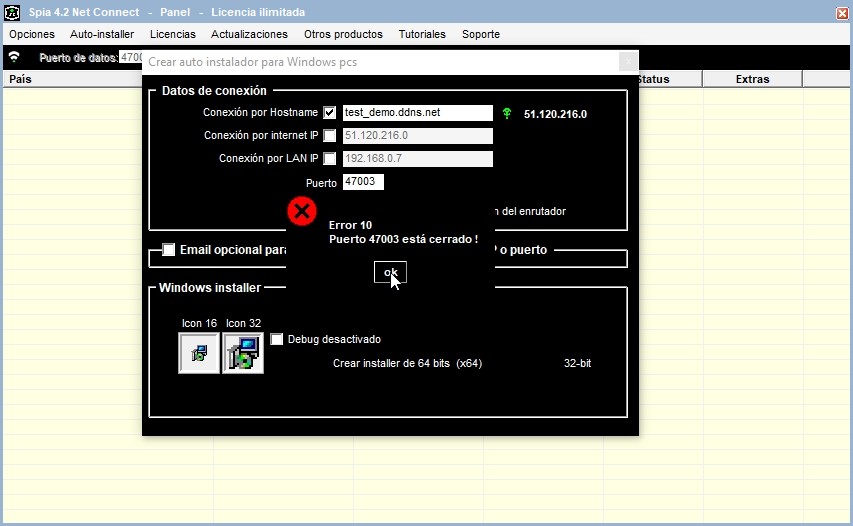Click the internet IP field 51.120.216.0
The width and height of the screenshot is (853, 526).
point(418,135)
